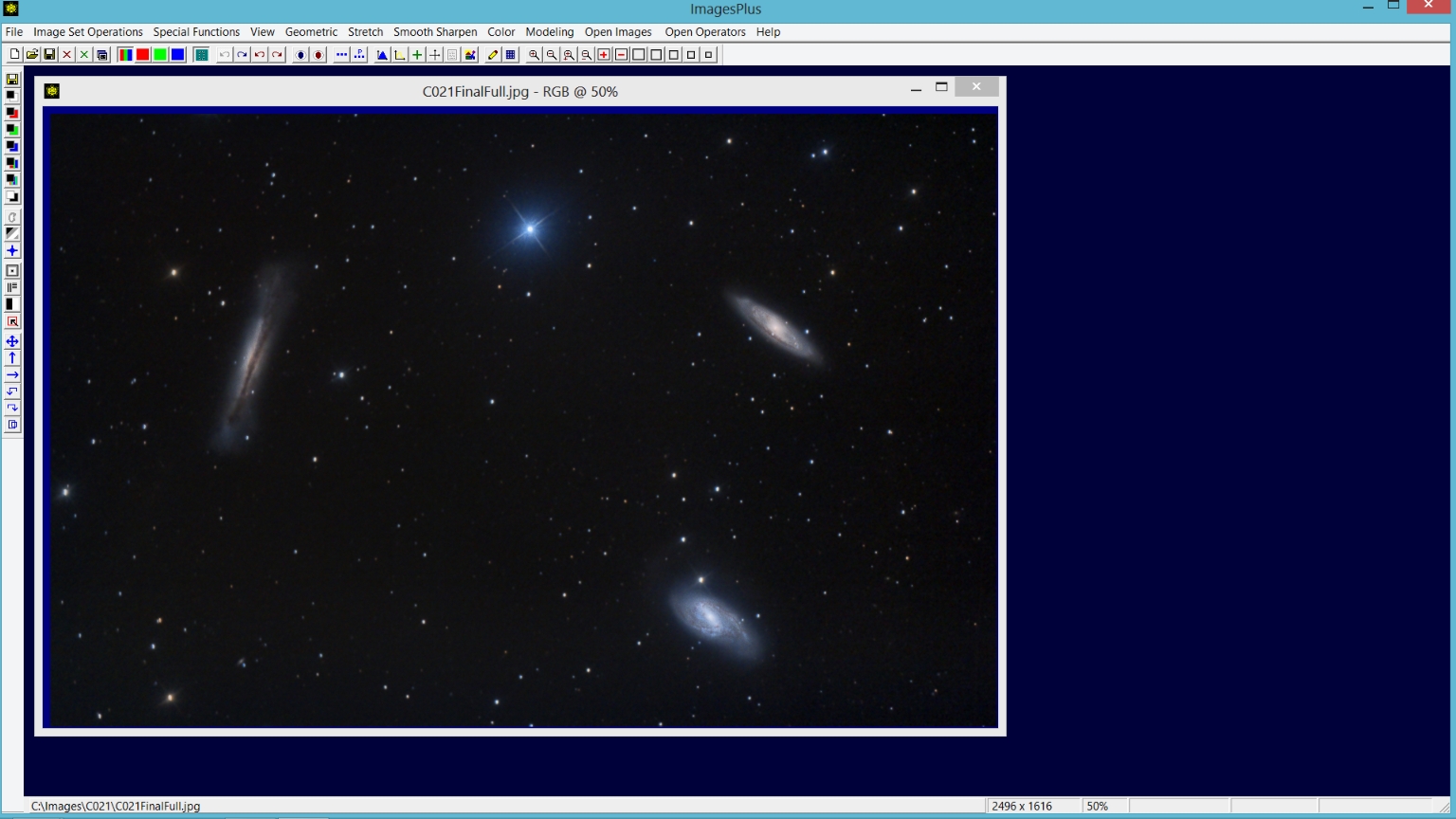The width and height of the screenshot is (1456, 819).
Task: Click ImagesPlus application icon in title bar
Action: pyautogui.click(x=10, y=9)
